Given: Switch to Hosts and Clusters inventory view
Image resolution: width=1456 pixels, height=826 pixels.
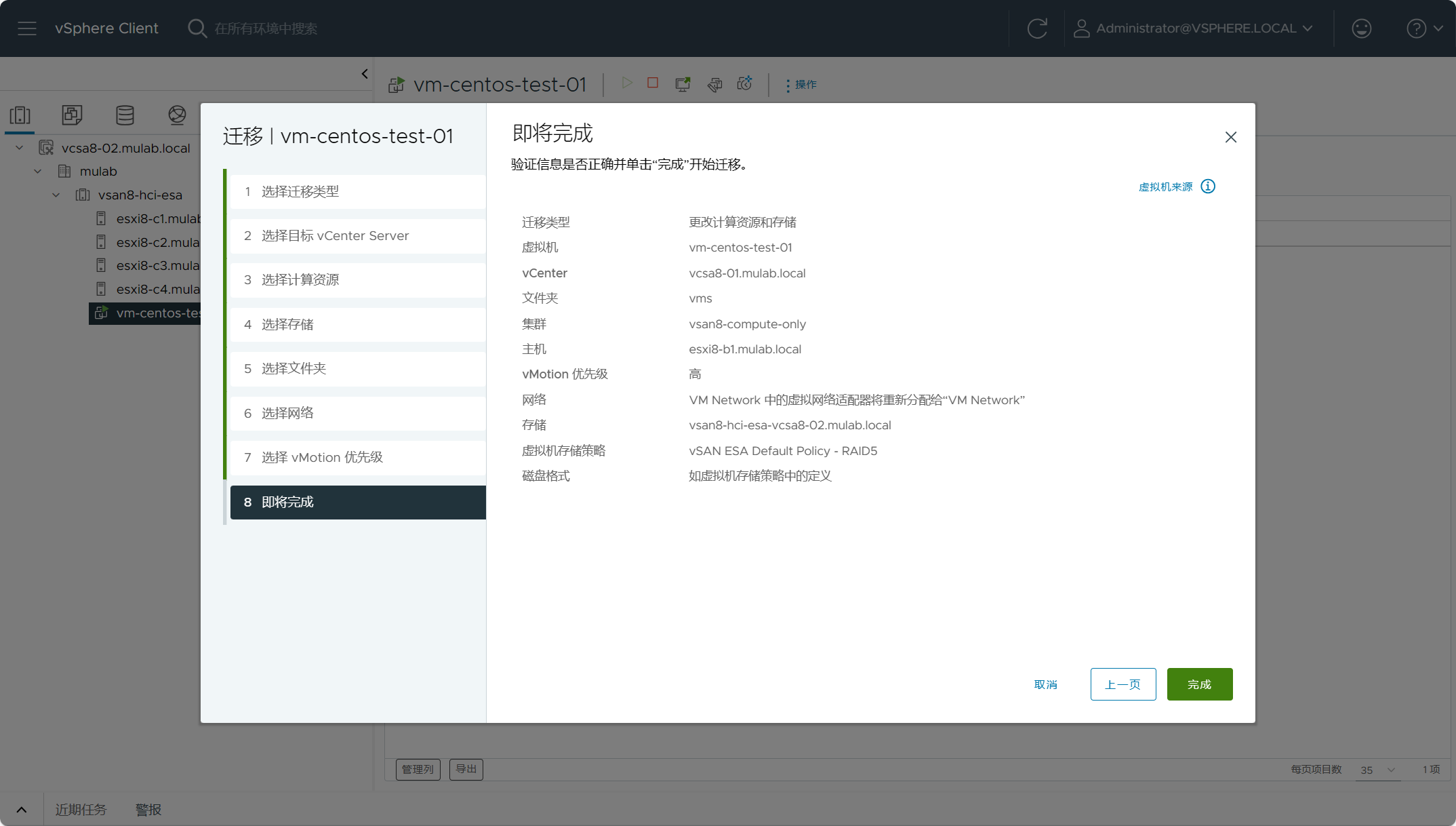Looking at the screenshot, I should (x=20, y=115).
